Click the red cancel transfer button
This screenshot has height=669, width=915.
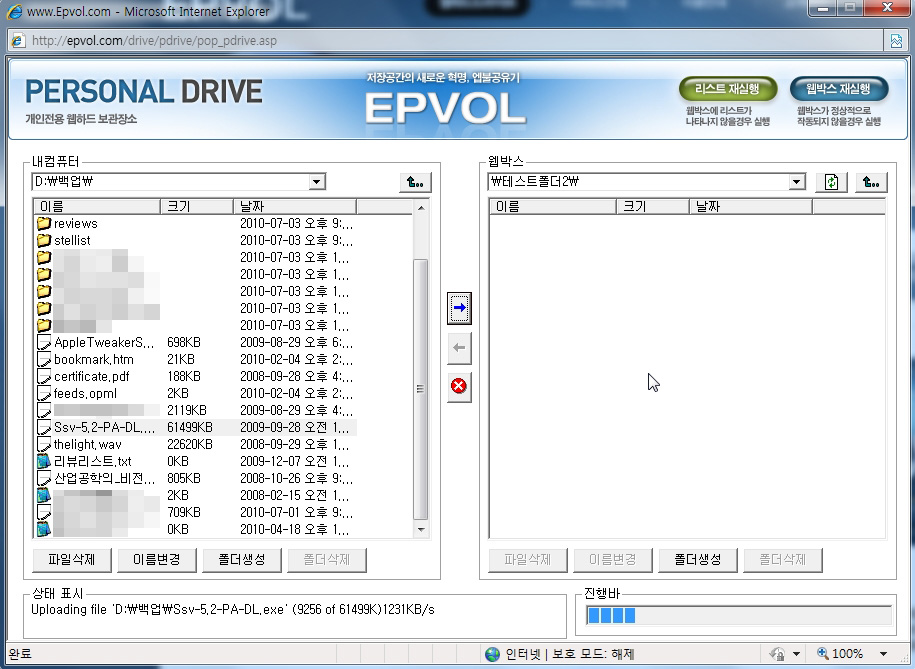pos(459,386)
